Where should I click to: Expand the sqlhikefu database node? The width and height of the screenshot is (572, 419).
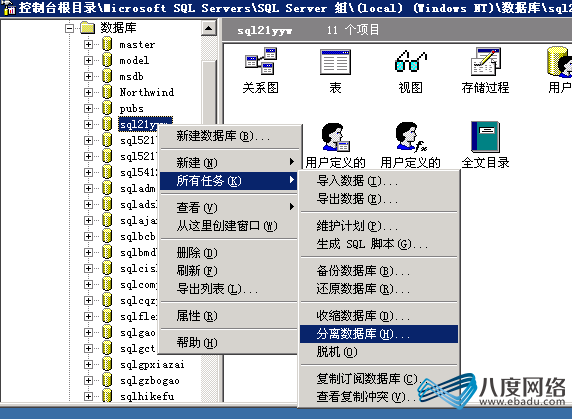click(88, 396)
